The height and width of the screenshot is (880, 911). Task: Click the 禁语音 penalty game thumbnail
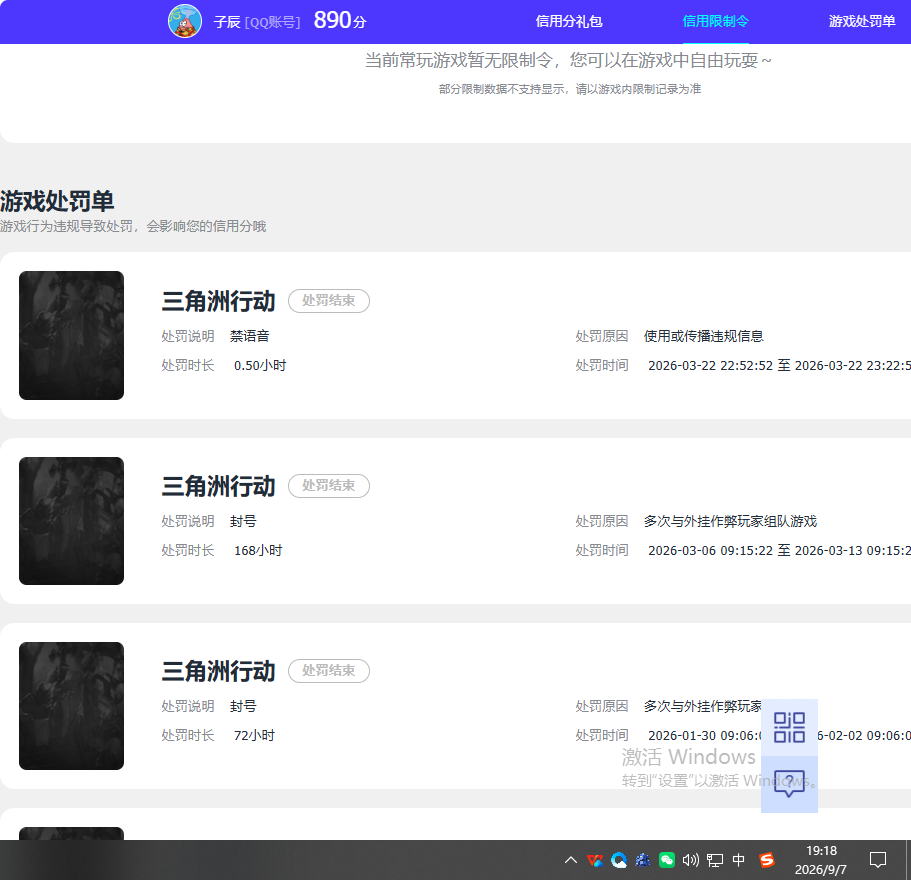71,335
